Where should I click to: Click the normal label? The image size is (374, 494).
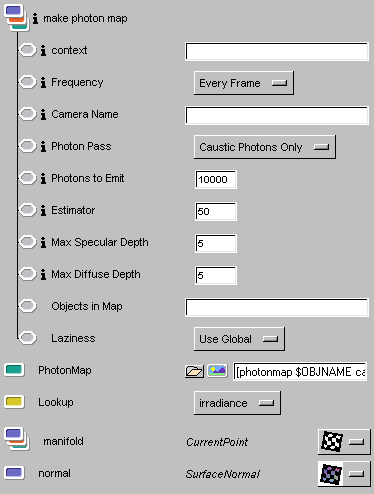pyautogui.click(x=54, y=473)
